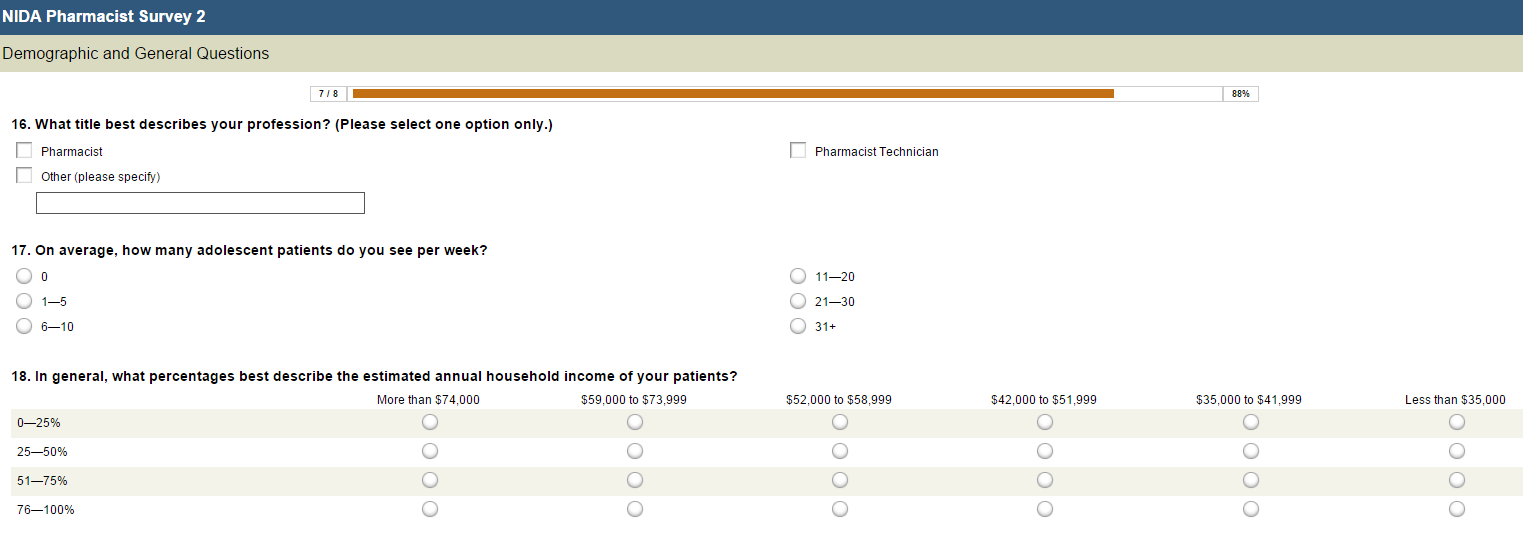Select 76—100% for $42,000 to $51,999
Screen dimensions: 1523x548
click(1045, 509)
